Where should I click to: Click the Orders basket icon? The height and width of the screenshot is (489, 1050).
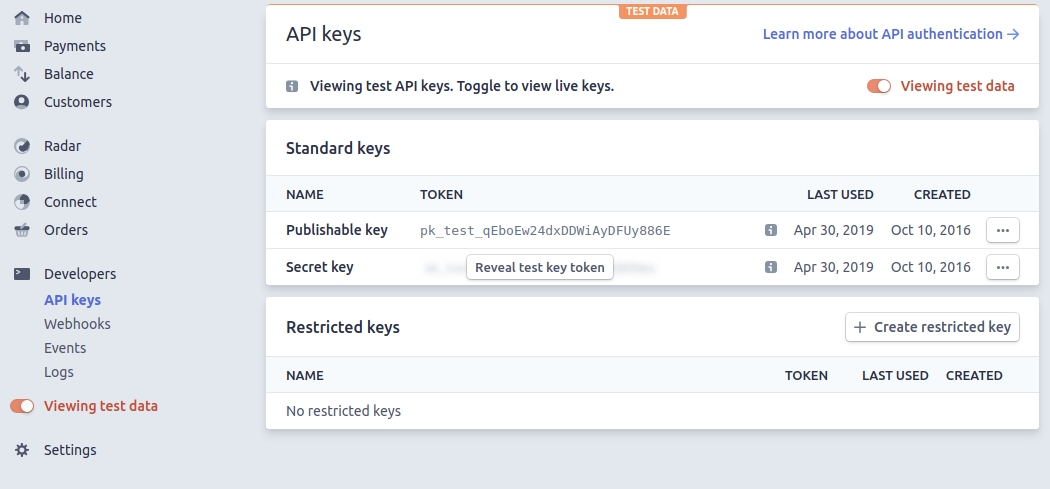click(x=22, y=230)
